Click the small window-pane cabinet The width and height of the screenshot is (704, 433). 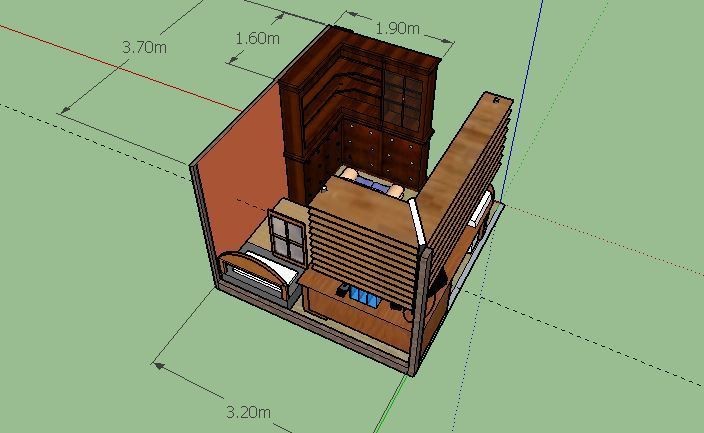point(287,236)
